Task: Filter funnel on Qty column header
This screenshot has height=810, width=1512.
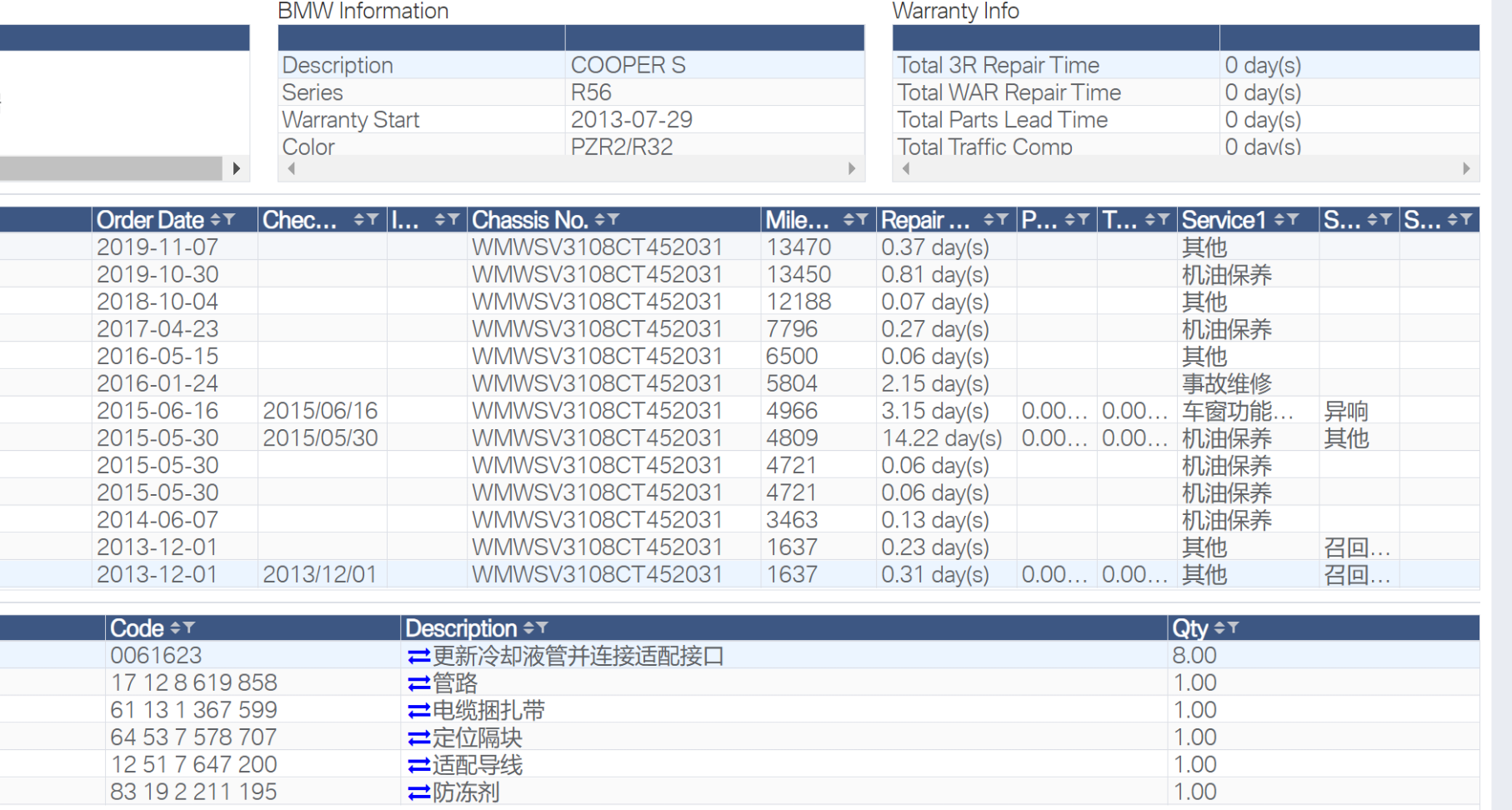Action: (1234, 628)
